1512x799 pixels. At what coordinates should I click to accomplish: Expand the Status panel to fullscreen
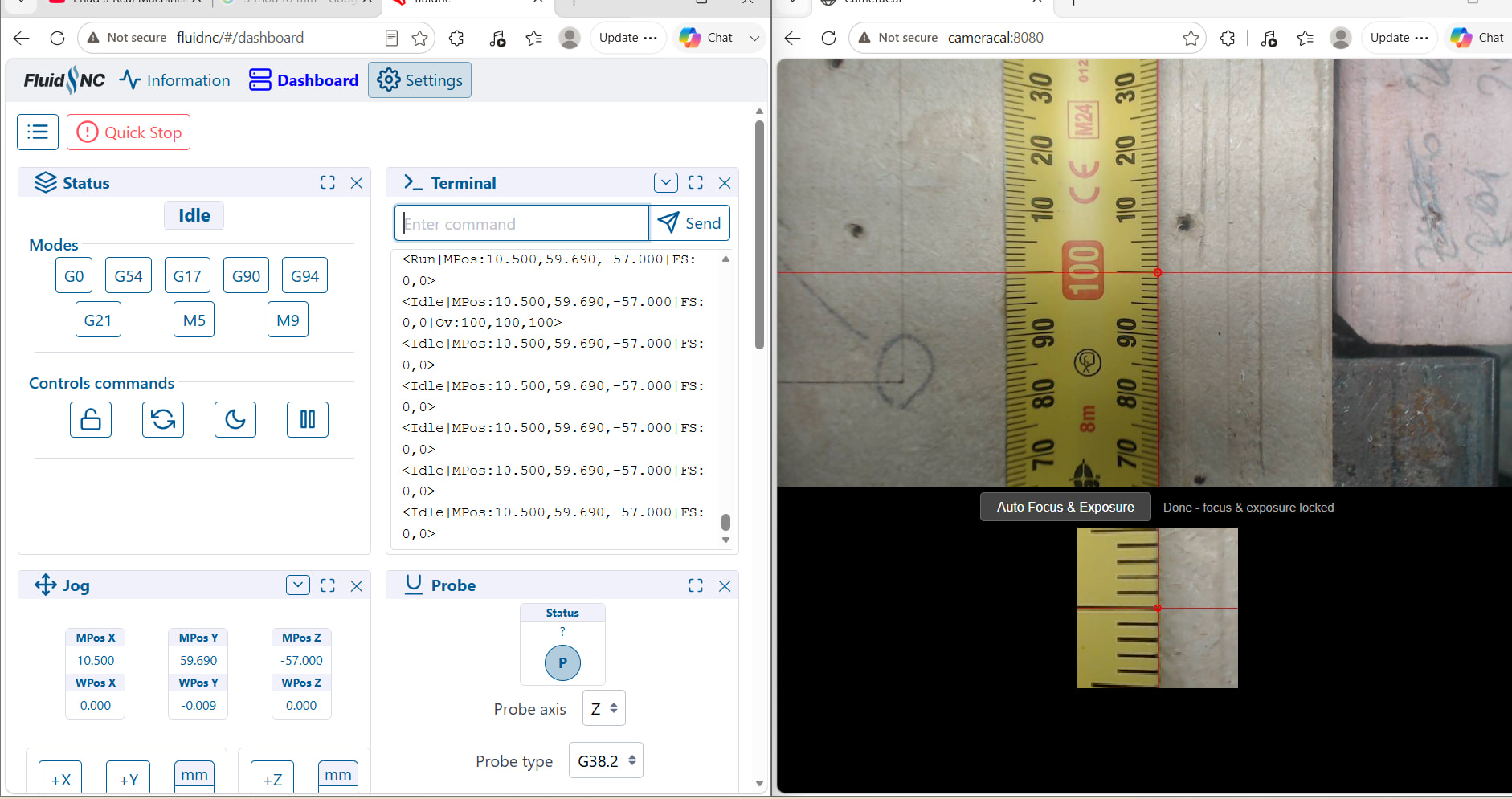click(x=328, y=183)
